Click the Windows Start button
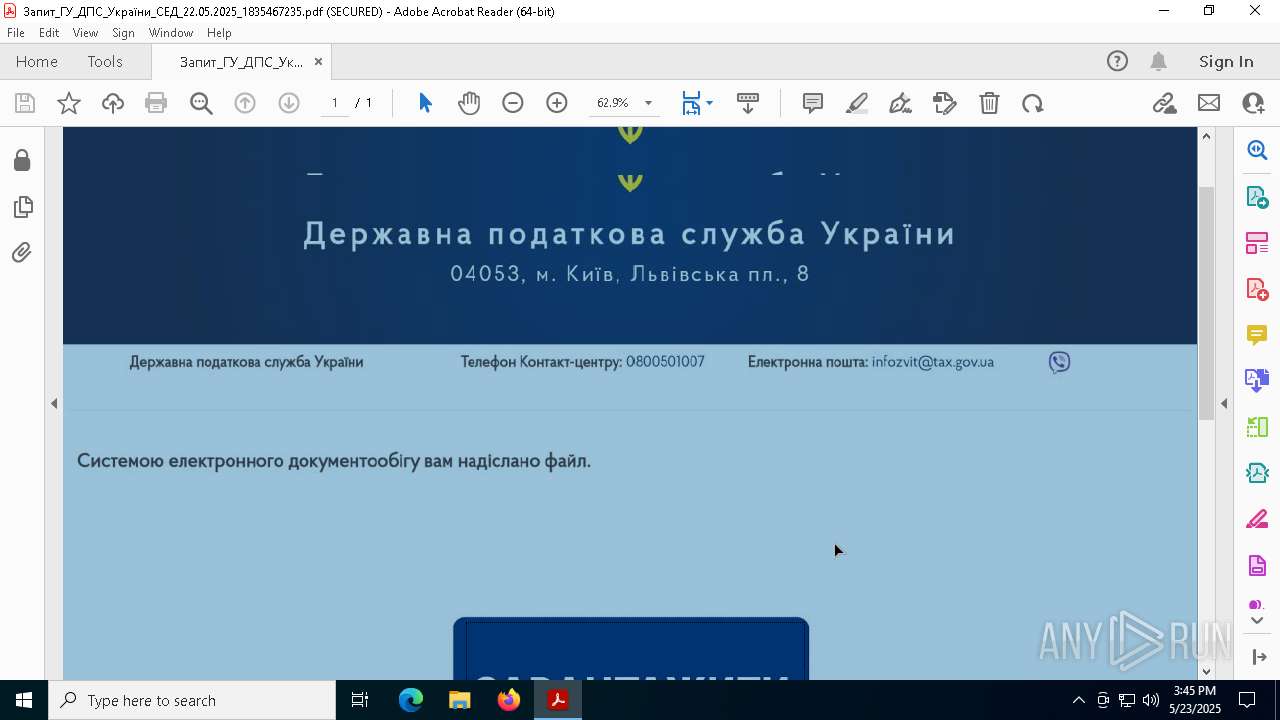 (x=24, y=700)
